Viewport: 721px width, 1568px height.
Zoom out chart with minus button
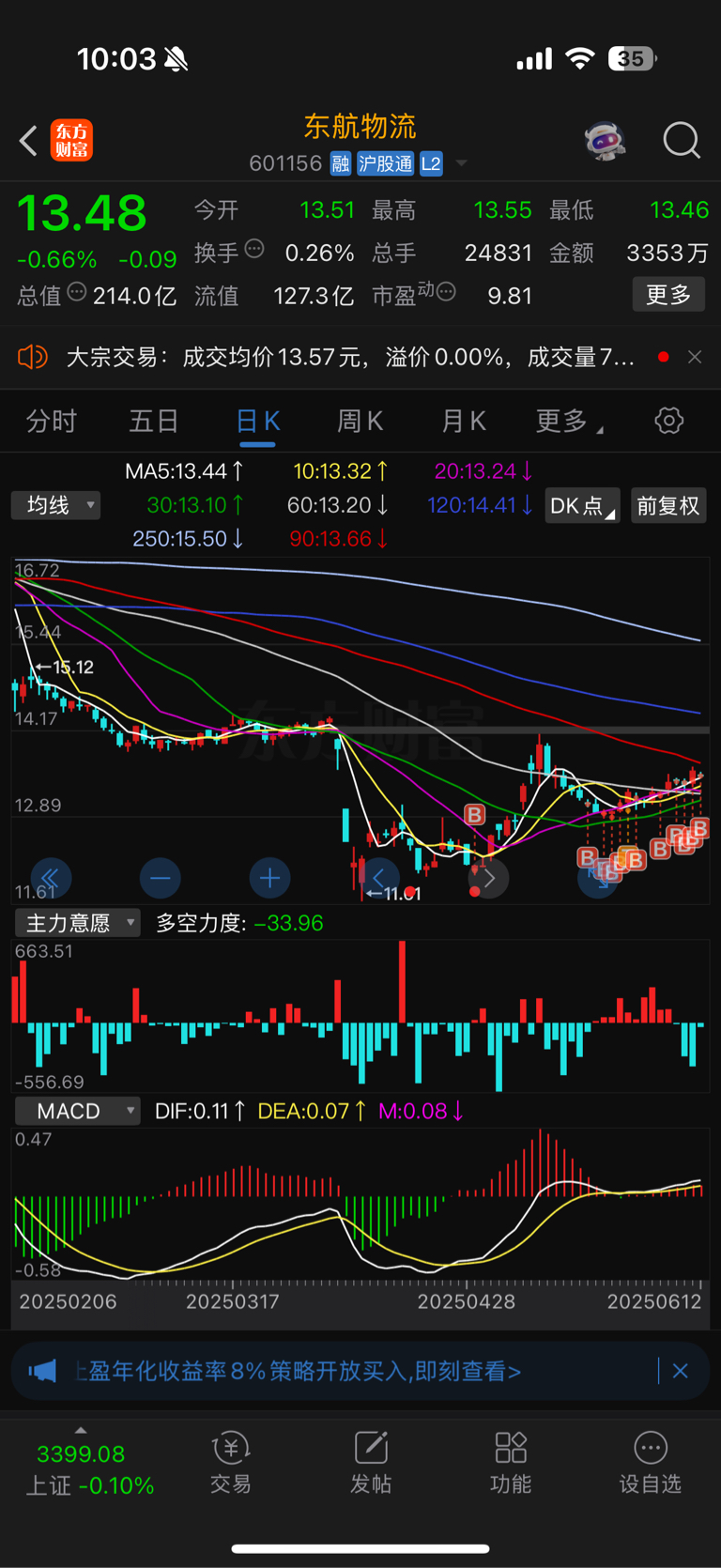(161, 879)
